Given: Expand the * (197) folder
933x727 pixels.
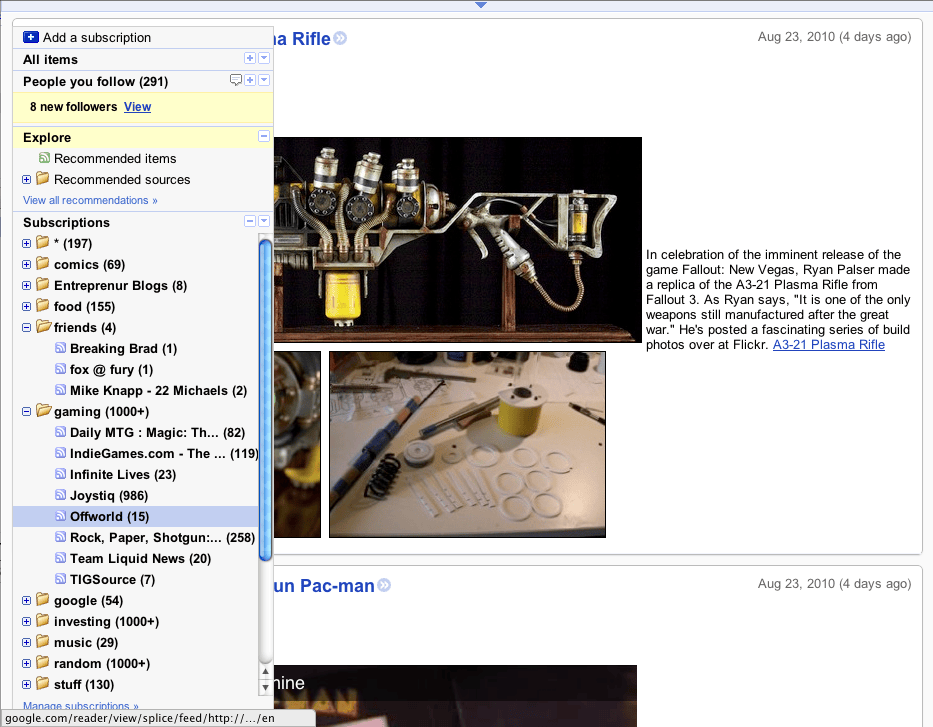Looking at the screenshot, I should [26, 243].
